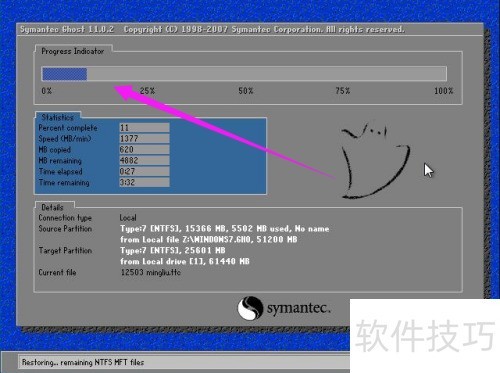Image resolution: width=500 pixels, height=373 pixels.
Task: Click the Time elapsed value 0:27
Action: coord(144,172)
